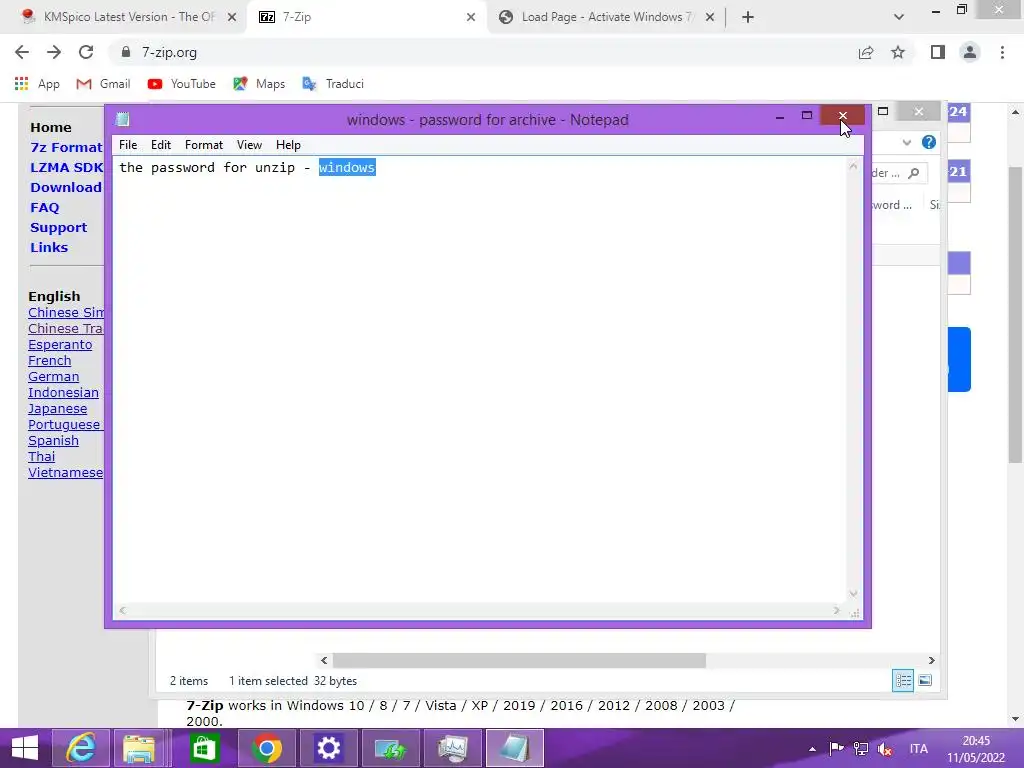Go forward in Chrome history

pyautogui.click(x=54, y=52)
